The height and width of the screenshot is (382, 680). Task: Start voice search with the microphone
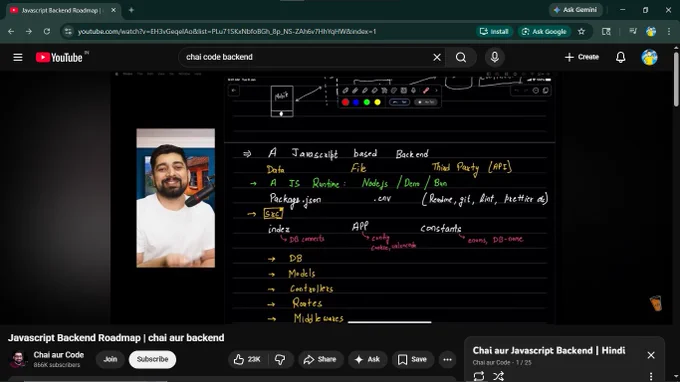tap(494, 57)
